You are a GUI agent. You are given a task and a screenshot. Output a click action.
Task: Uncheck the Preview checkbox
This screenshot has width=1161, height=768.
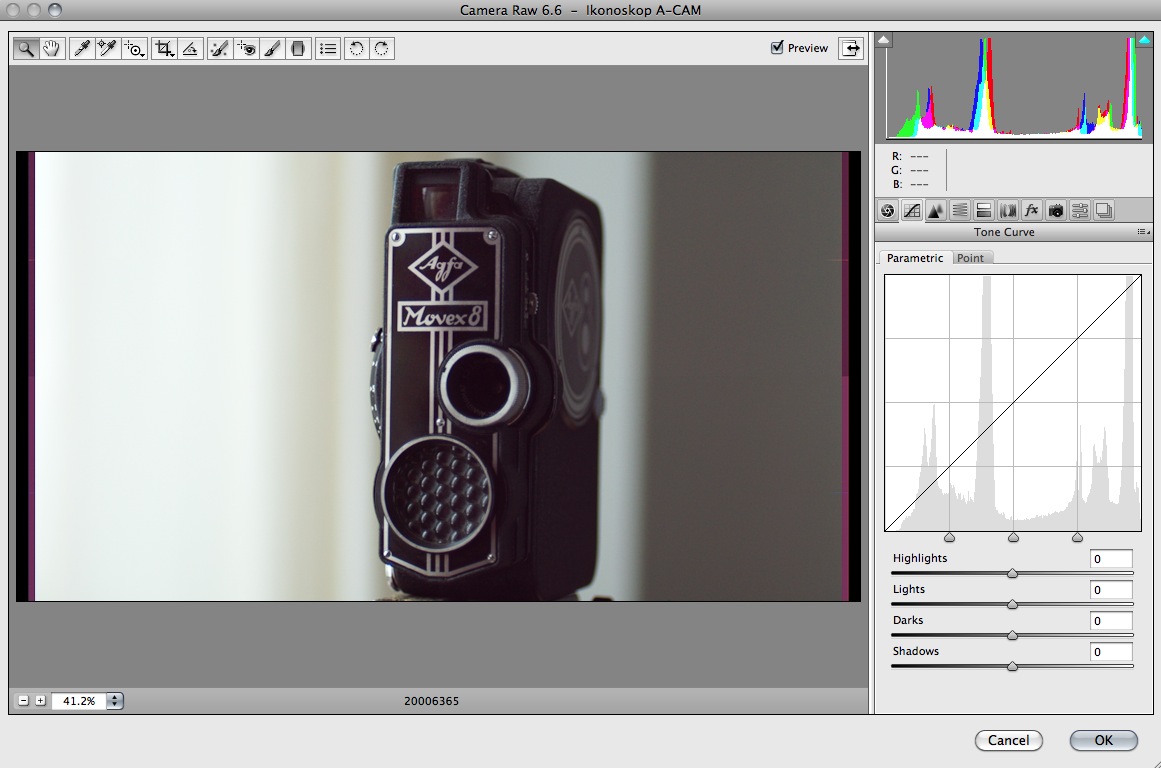click(x=777, y=47)
